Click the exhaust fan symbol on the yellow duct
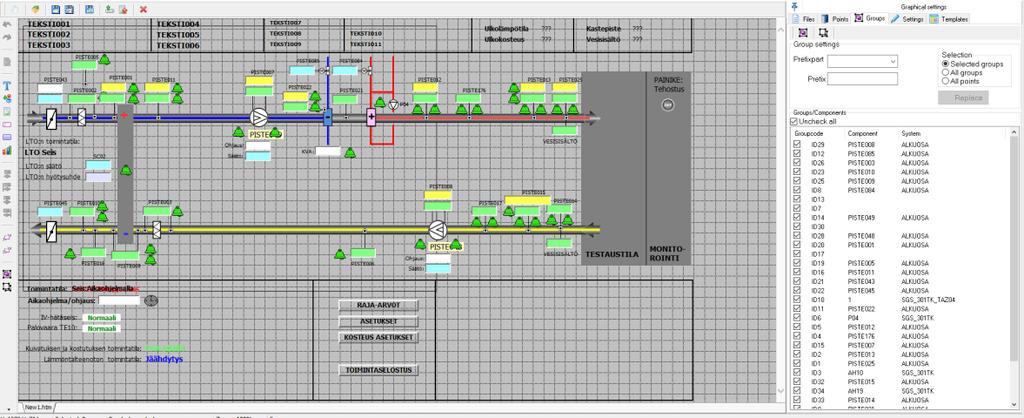The width and height of the screenshot is (1024, 418). [438, 230]
